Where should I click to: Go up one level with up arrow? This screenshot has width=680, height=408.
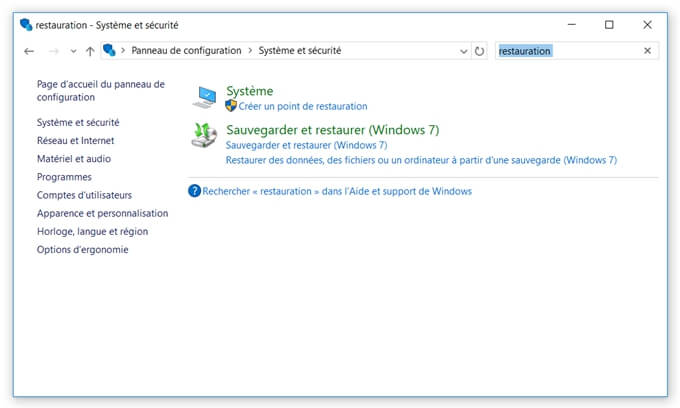[90, 51]
